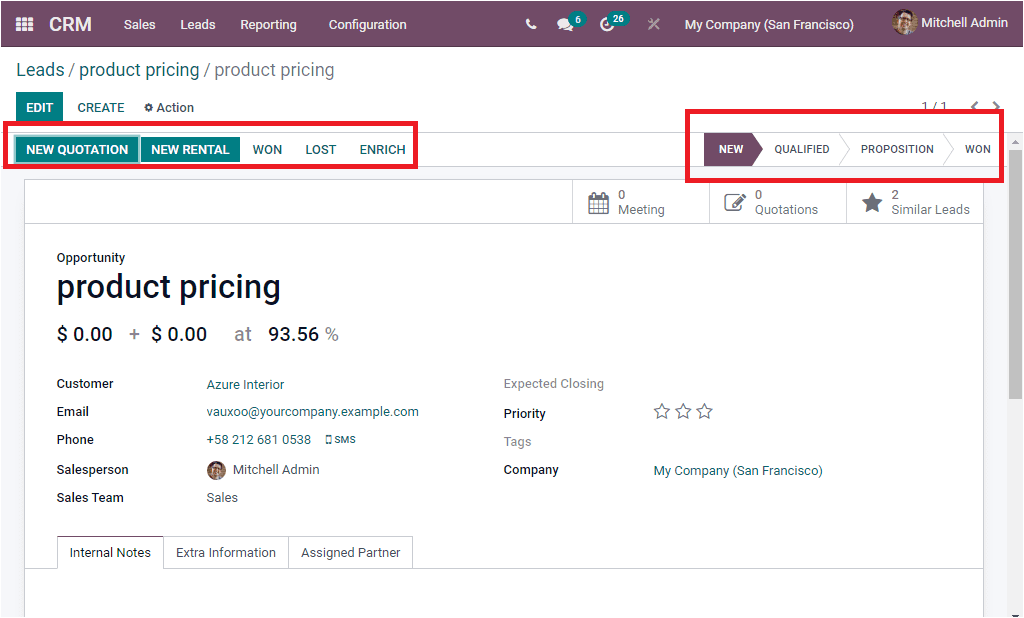View Similar Leads via the star button
This screenshot has height=618, width=1024.
(914, 203)
